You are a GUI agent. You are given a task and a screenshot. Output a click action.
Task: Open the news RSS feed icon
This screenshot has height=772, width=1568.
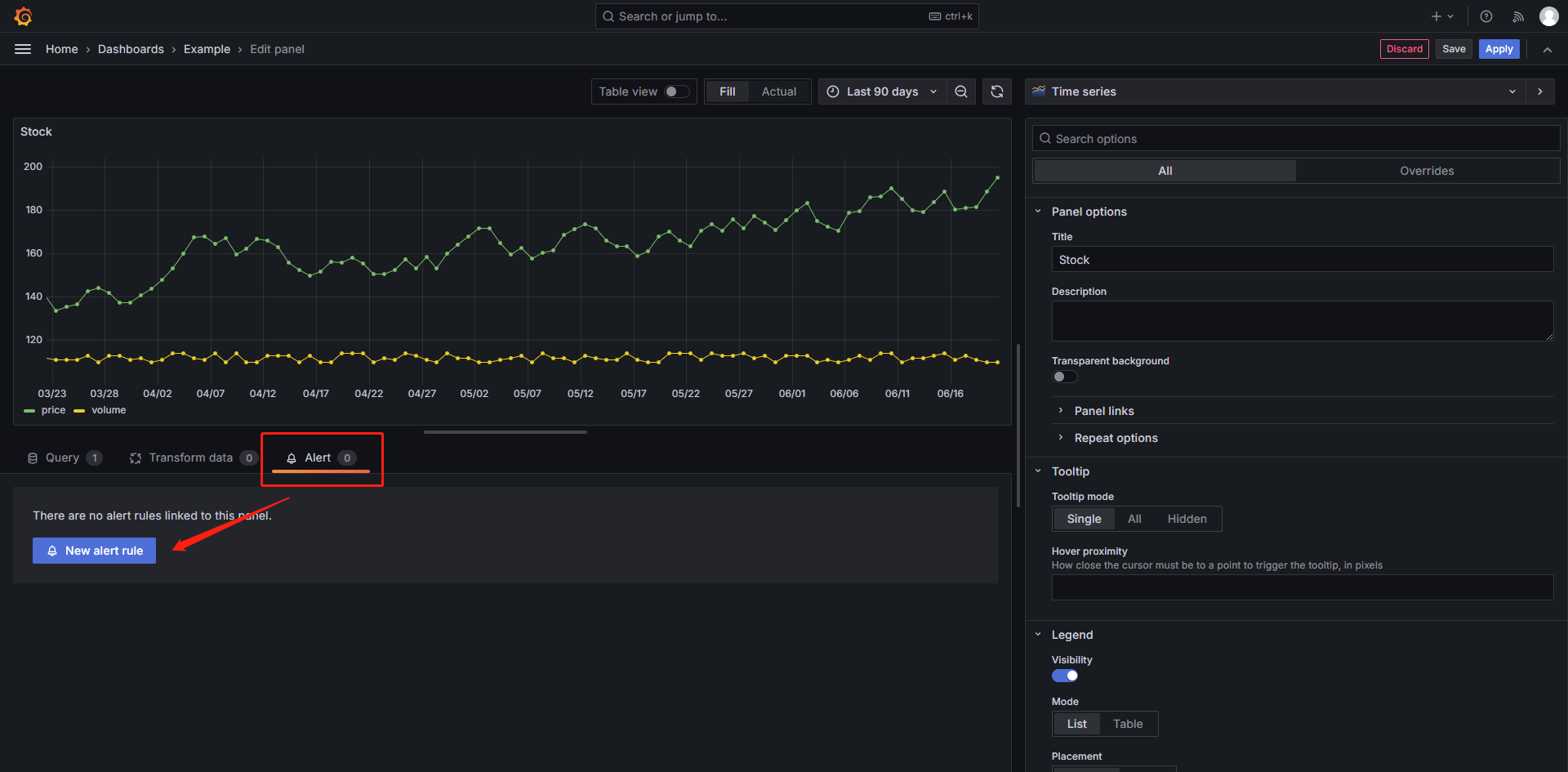(1518, 16)
